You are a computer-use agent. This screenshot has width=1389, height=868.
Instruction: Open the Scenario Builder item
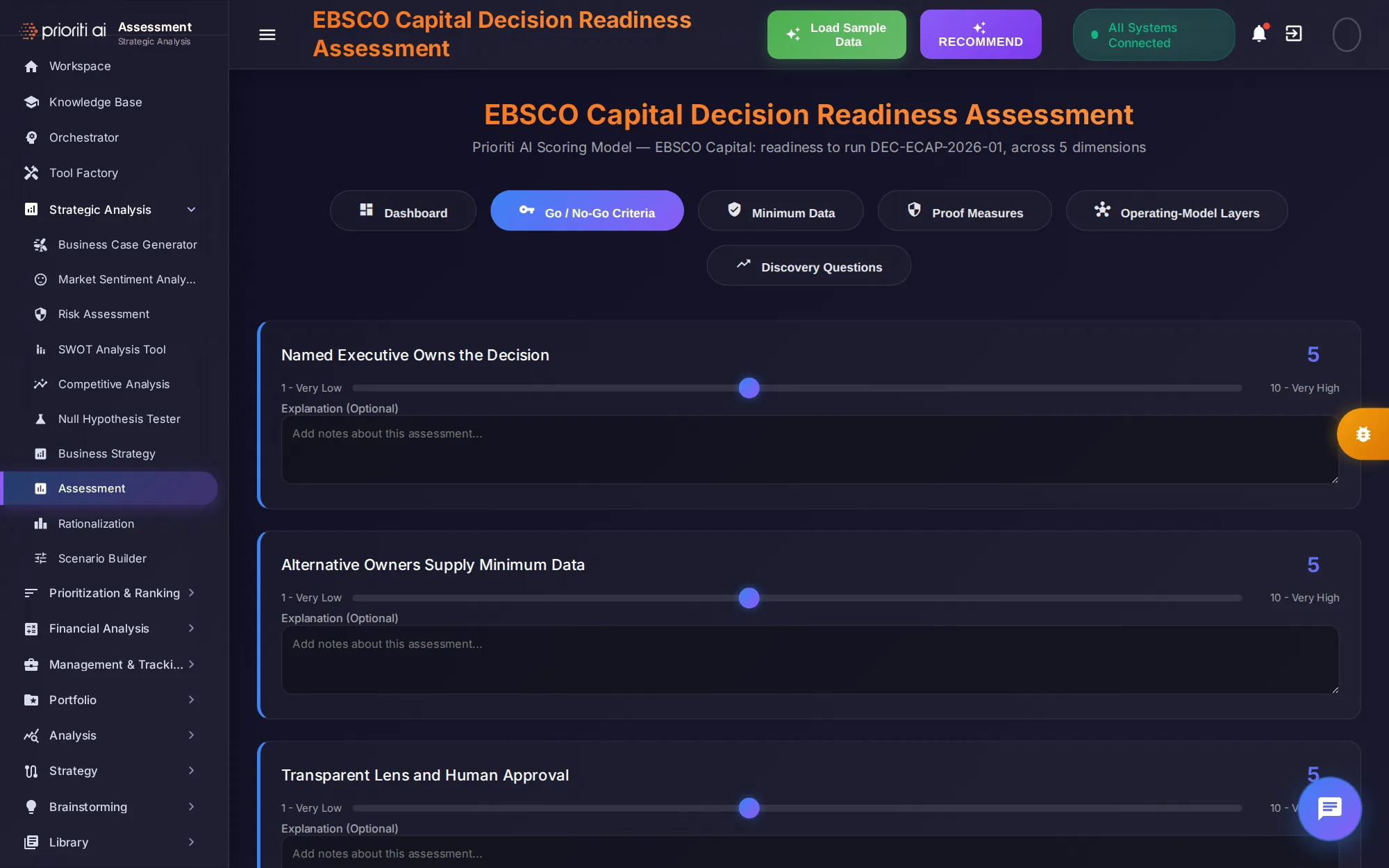pos(102,559)
